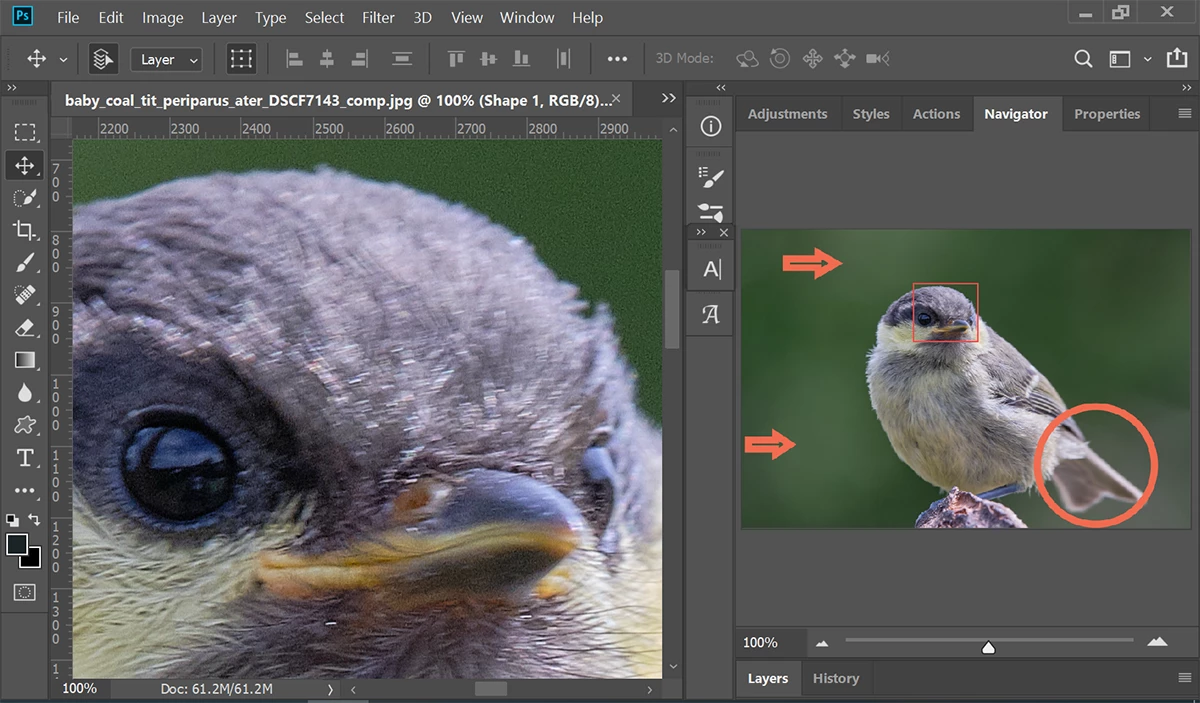Screen dimensions: 1200x703
Task: Activate the Gradient tool
Action: [x=25, y=360]
